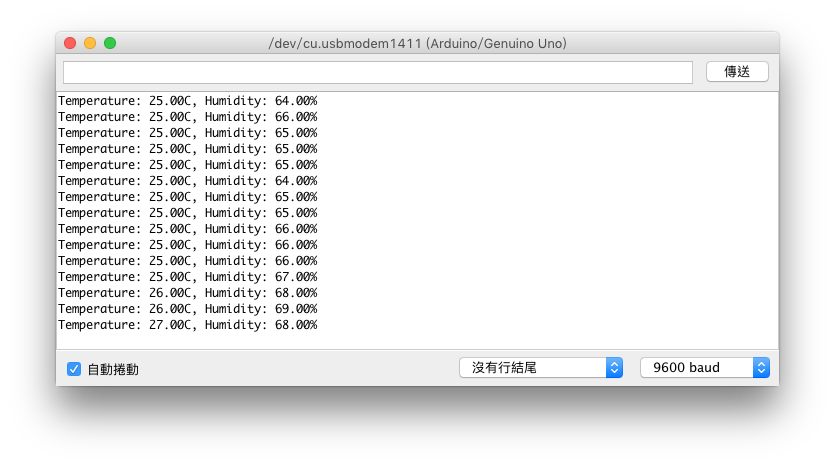The width and height of the screenshot is (835, 466).
Task: Open the 9600 baud rate dropdown
Action: click(705, 367)
